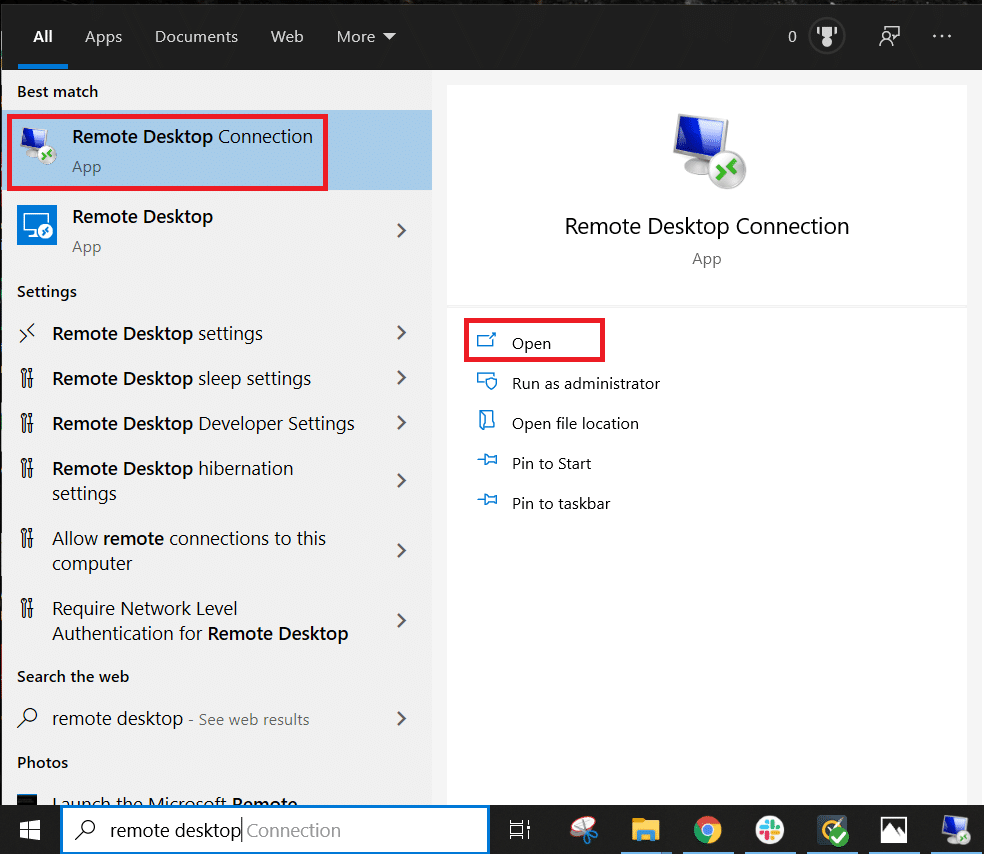The width and height of the screenshot is (984, 854).
Task: Open Remote Desktop Connection from the taskbar
Action: 955,830
